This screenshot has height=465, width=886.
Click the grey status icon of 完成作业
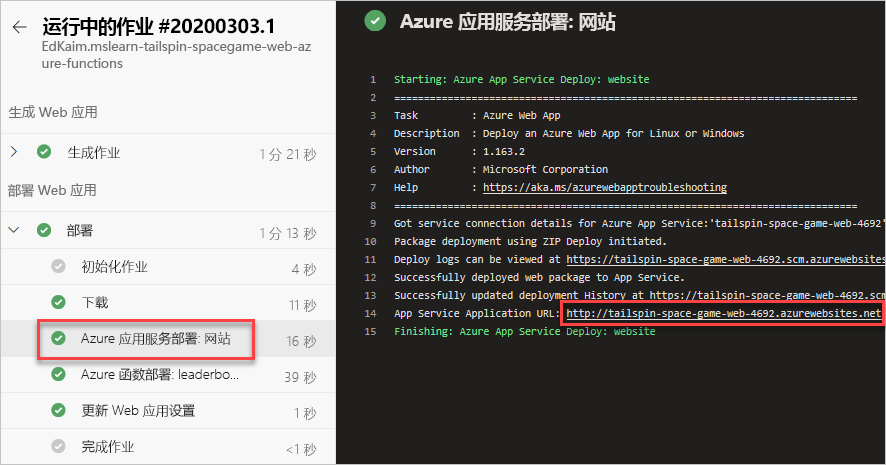tap(58, 446)
